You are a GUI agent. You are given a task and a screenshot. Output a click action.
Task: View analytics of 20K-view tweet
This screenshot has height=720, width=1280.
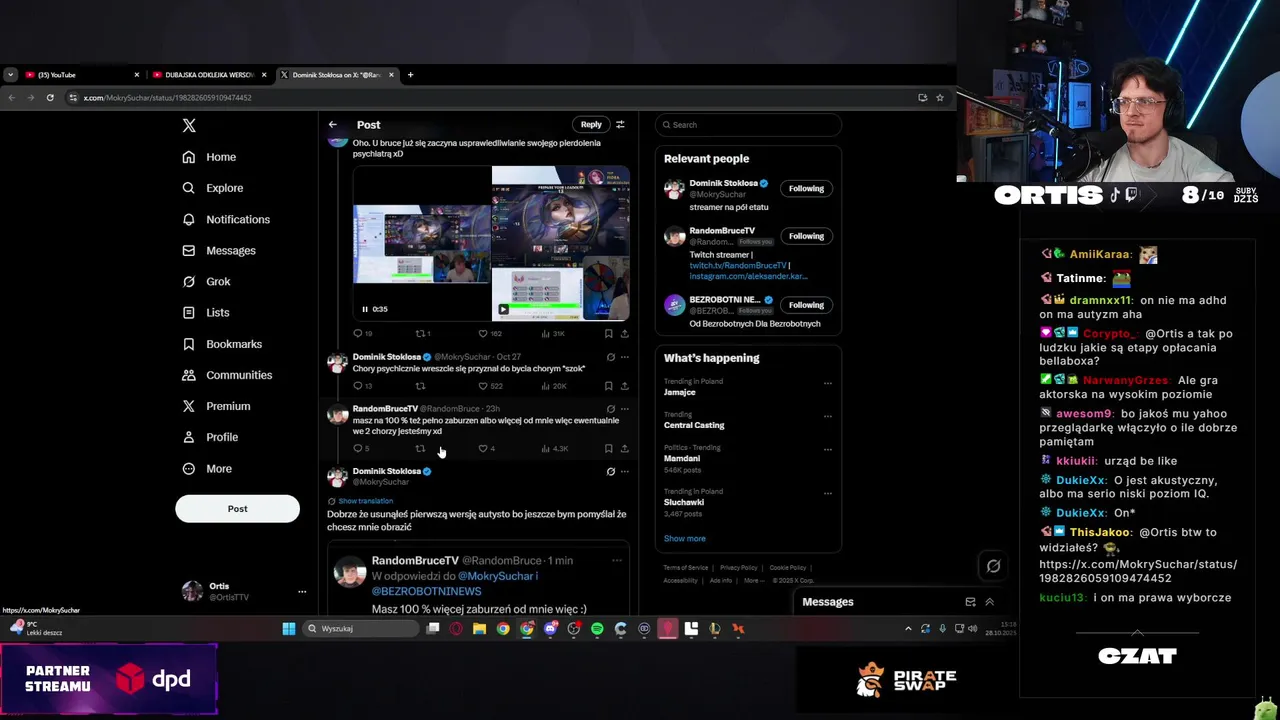point(554,386)
